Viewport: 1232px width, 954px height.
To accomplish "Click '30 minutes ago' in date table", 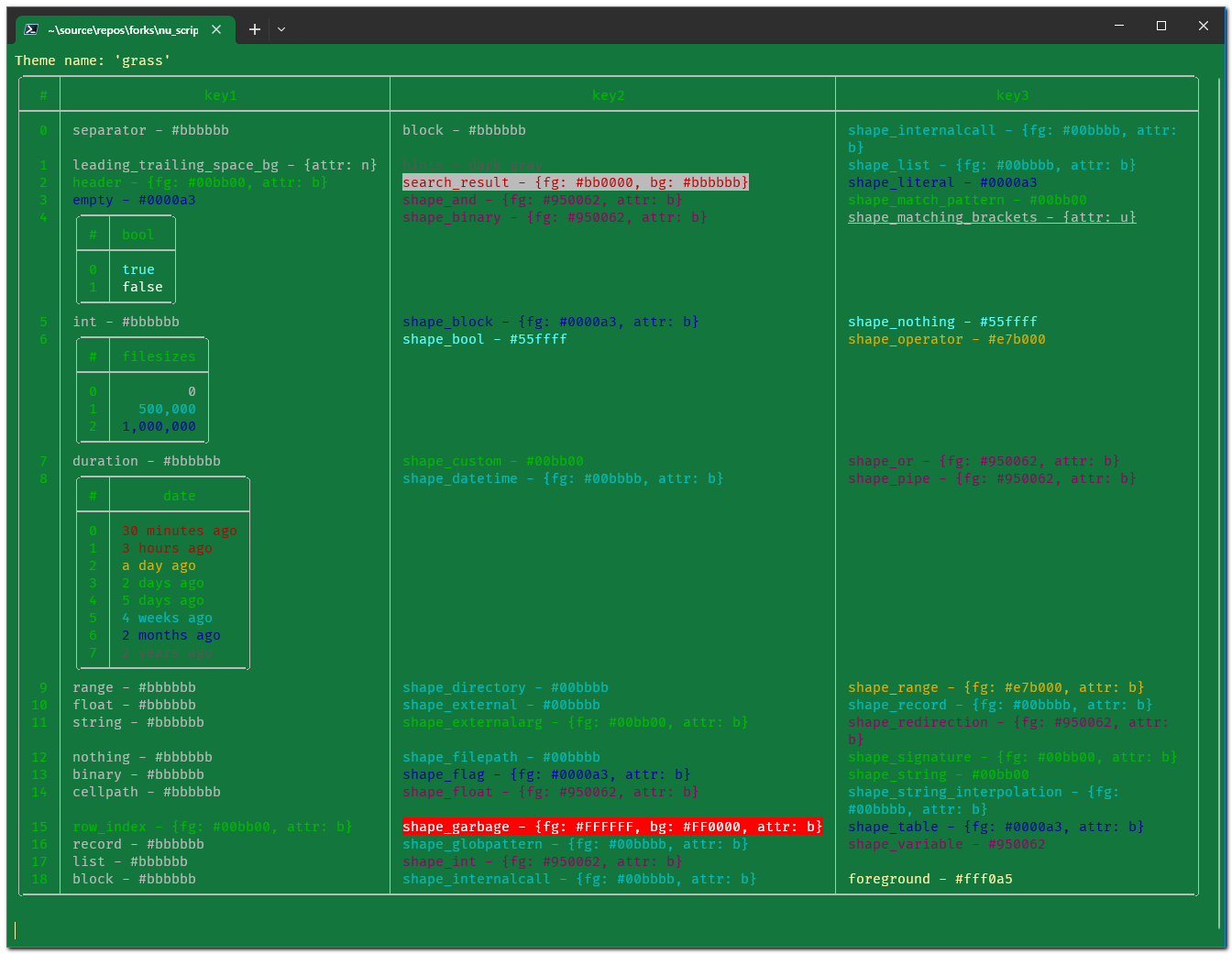I will point(180,531).
